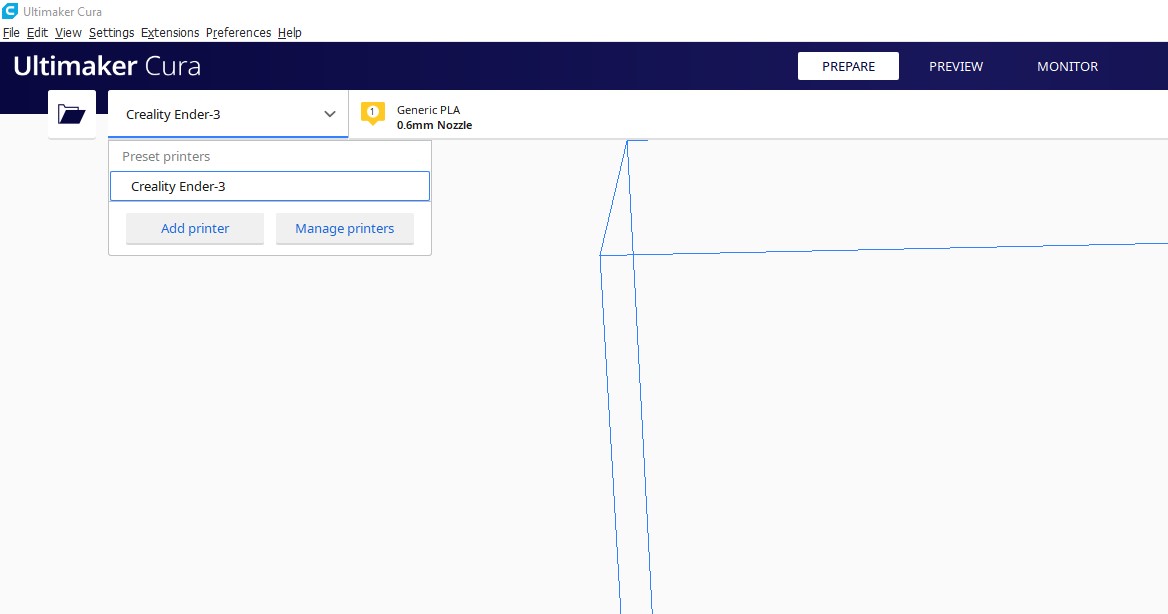Viewport: 1168px width, 614px height.
Task: Open the View menu
Action: (68, 33)
